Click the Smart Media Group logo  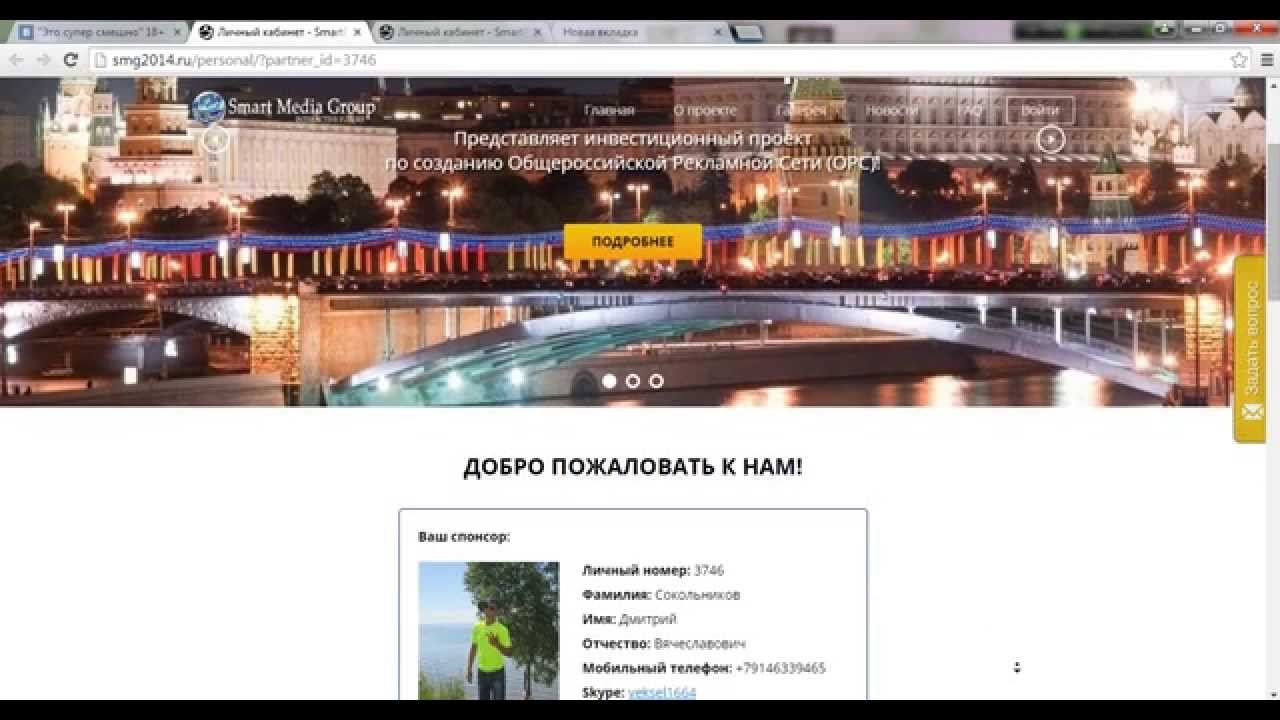284,108
